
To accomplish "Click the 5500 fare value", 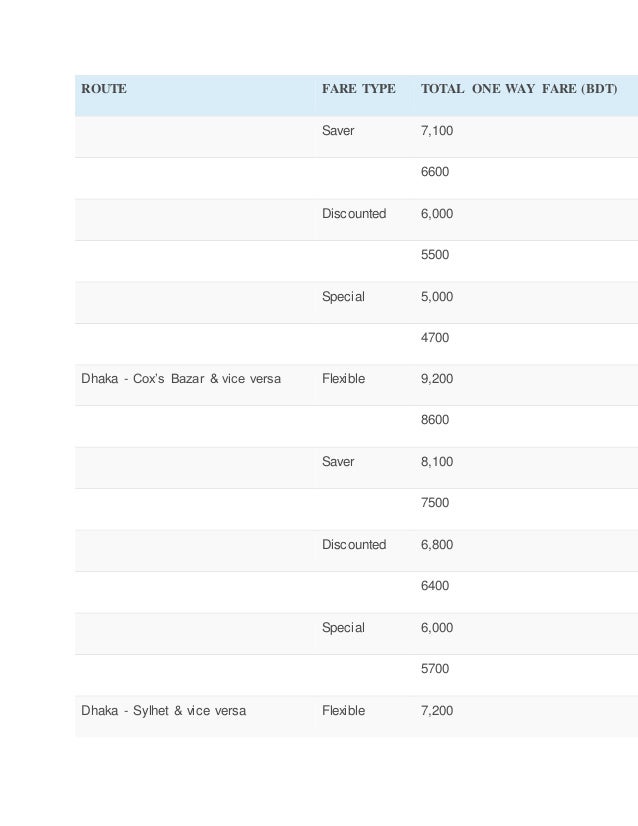I will (x=435, y=254).
